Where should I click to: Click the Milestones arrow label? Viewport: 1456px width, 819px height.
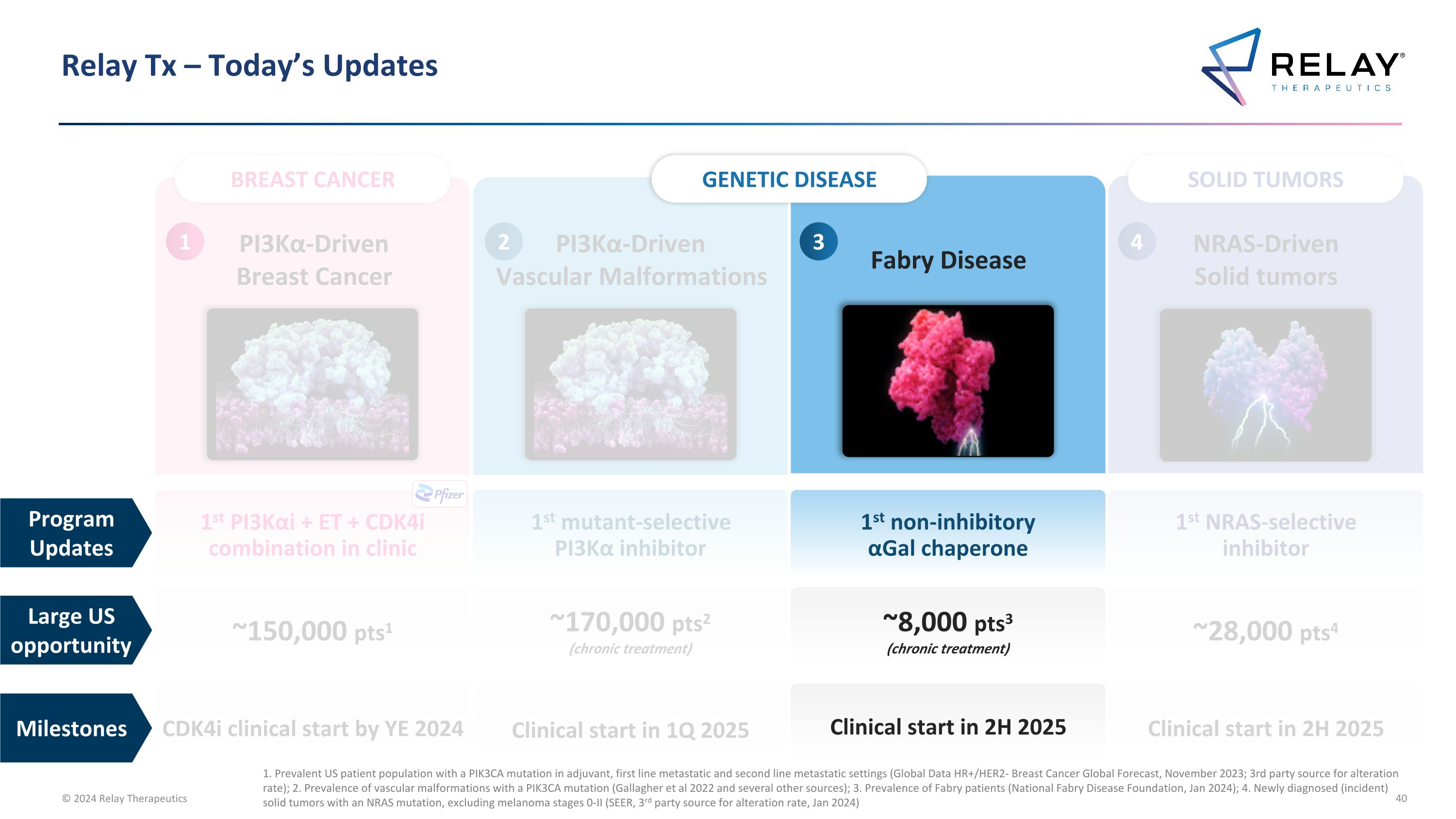tap(71, 728)
